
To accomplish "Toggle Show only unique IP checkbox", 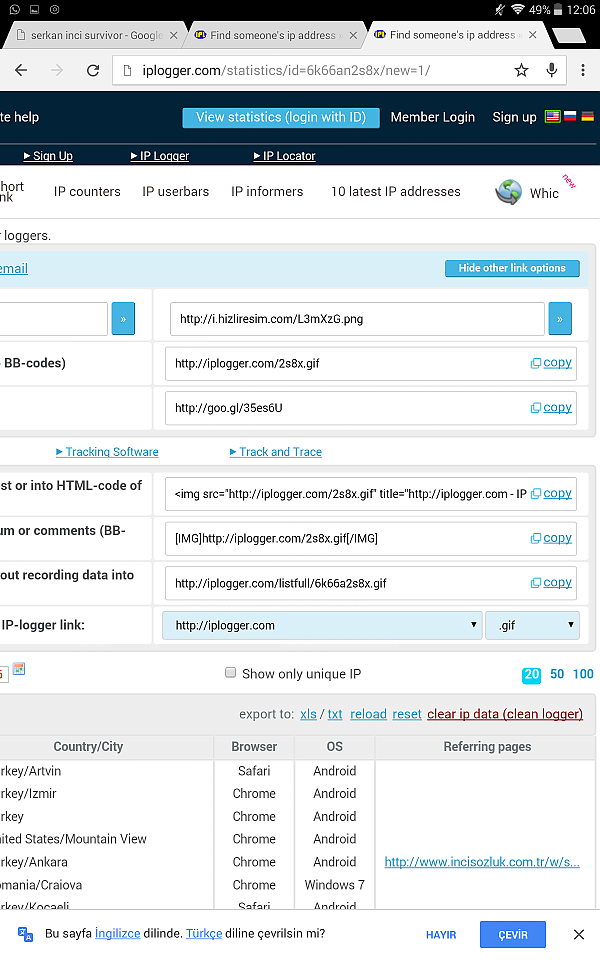I will (231, 673).
